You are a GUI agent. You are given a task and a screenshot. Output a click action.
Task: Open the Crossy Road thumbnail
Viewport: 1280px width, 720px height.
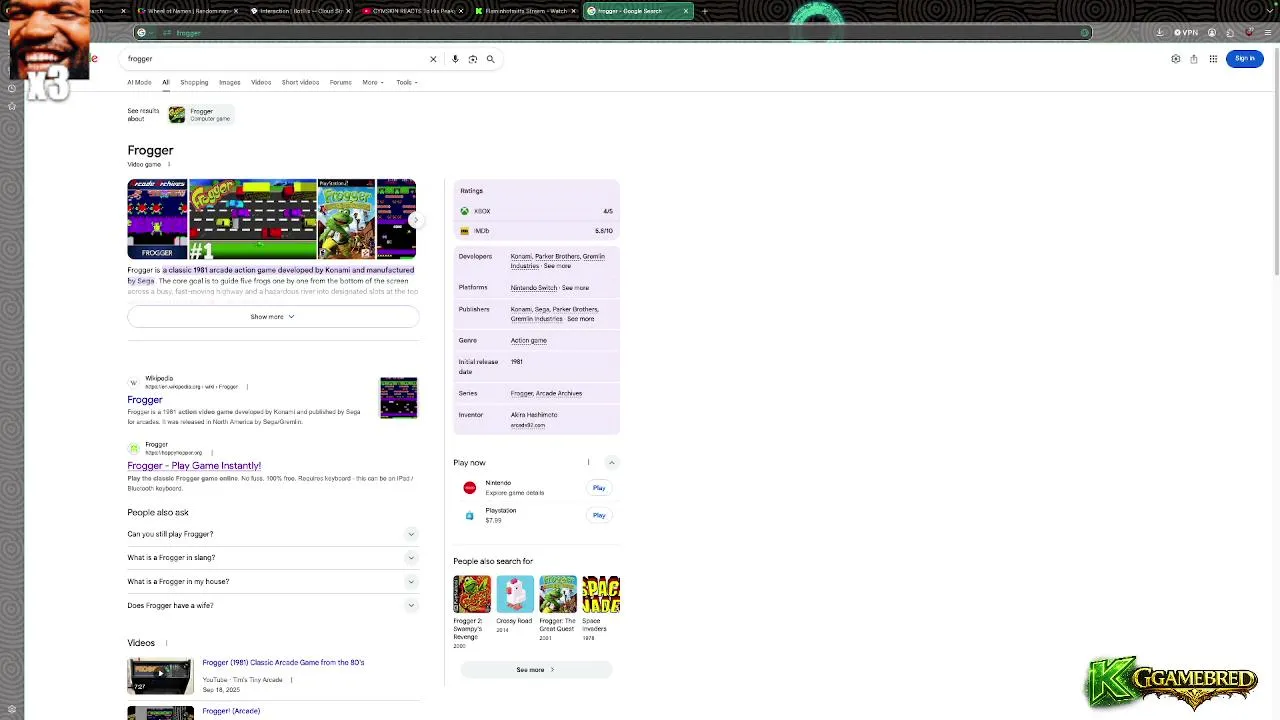coord(515,594)
